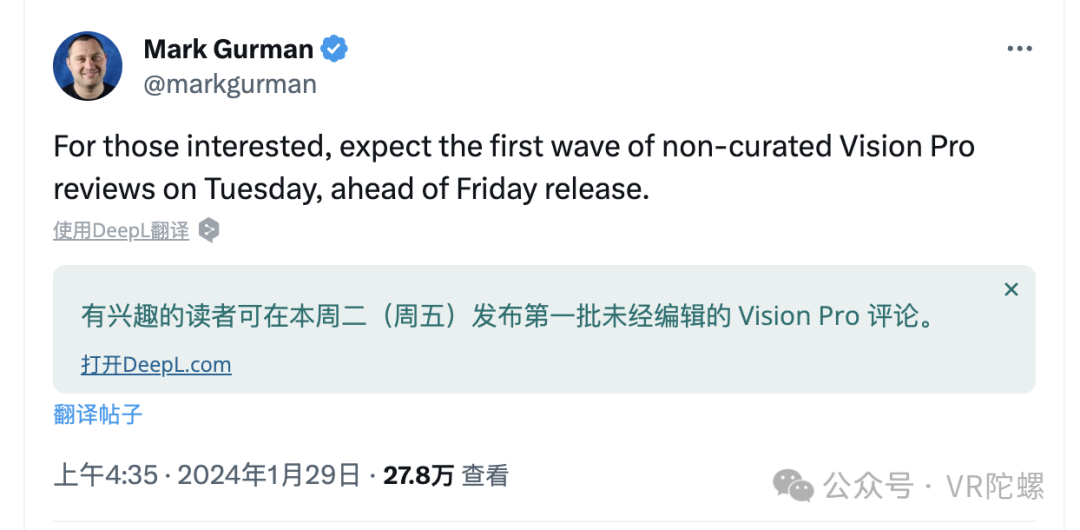
Task: Click 翻译帖子 to translate the post
Action: (x=98, y=414)
